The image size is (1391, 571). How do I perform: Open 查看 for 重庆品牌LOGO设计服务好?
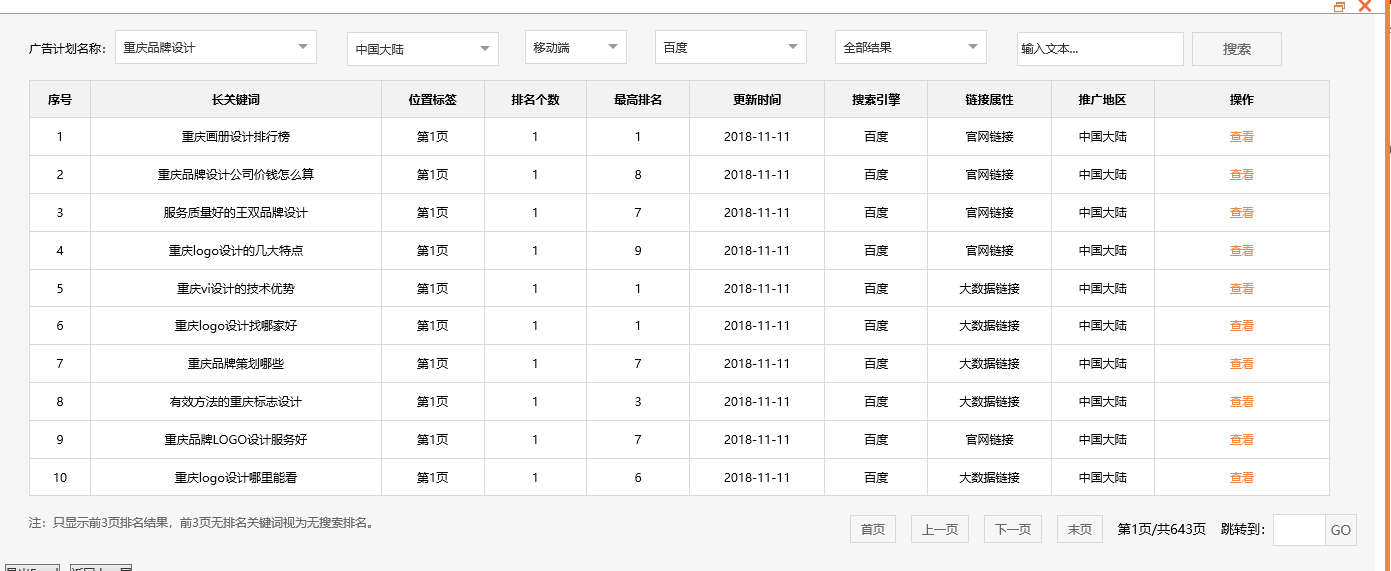1242,440
